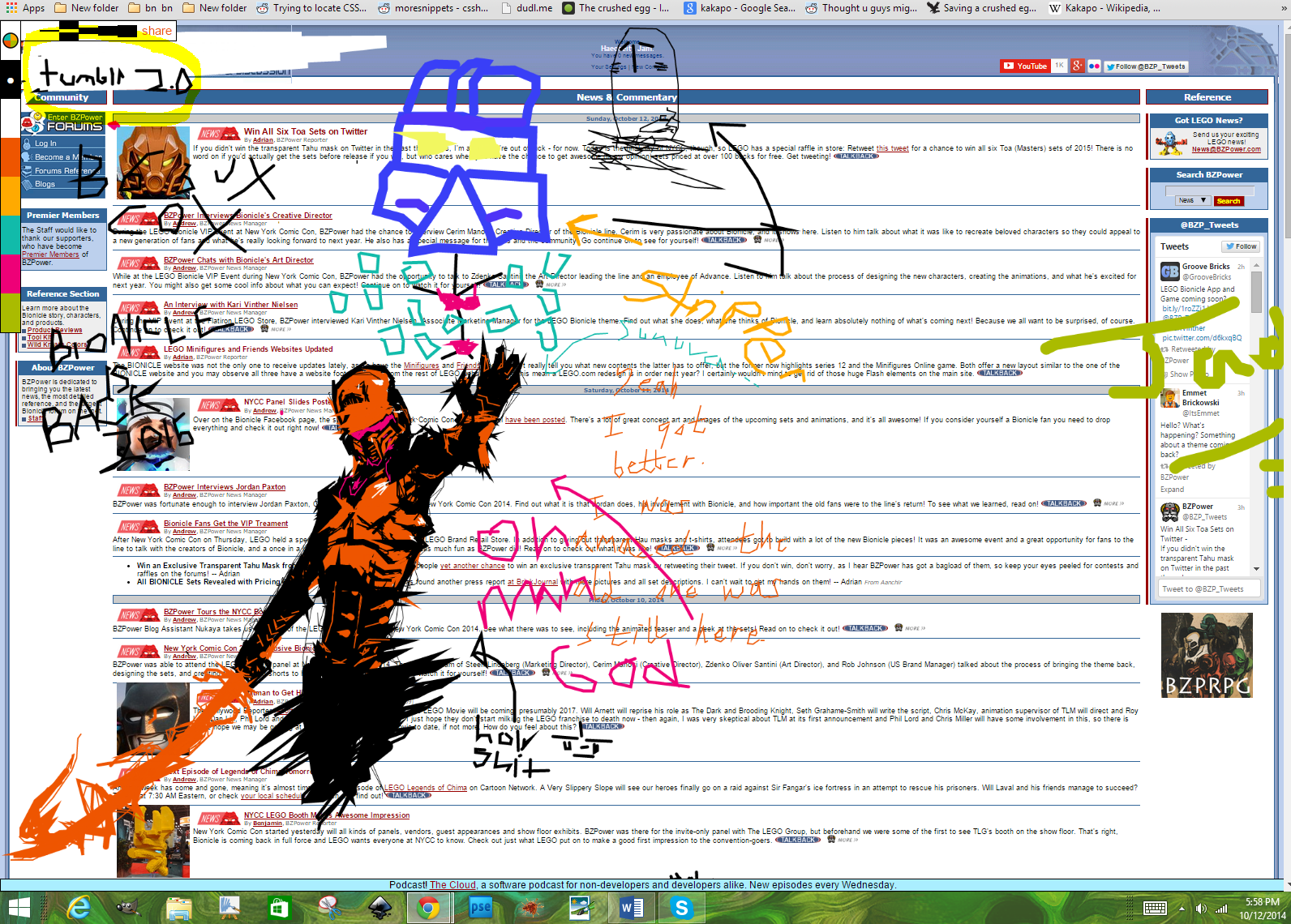Click the MORE icon for Jordan Paxton article
Screen dimensions: 1291x924
pyautogui.click(x=1109, y=503)
